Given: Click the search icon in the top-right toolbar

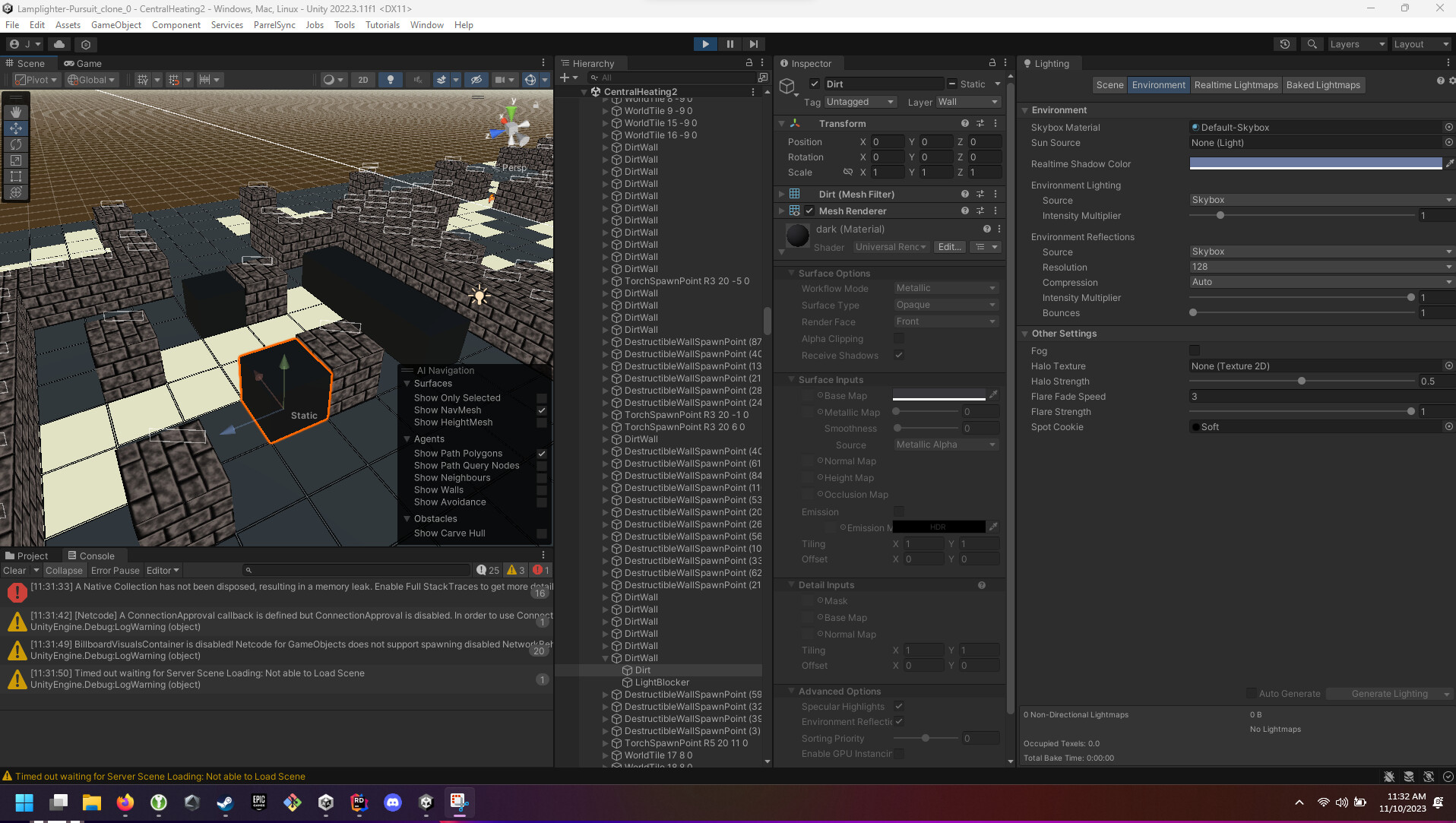Looking at the screenshot, I should (1311, 43).
